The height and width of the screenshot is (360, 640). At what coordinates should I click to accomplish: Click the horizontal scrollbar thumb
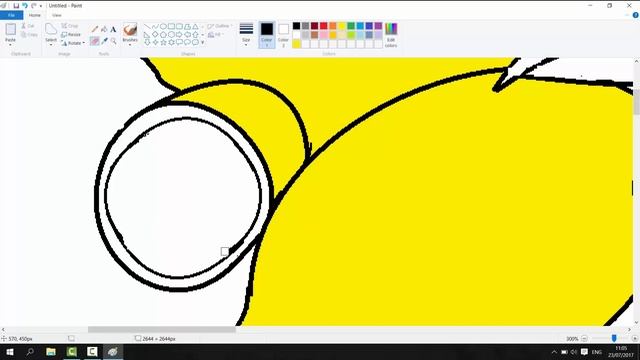click(x=162, y=329)
